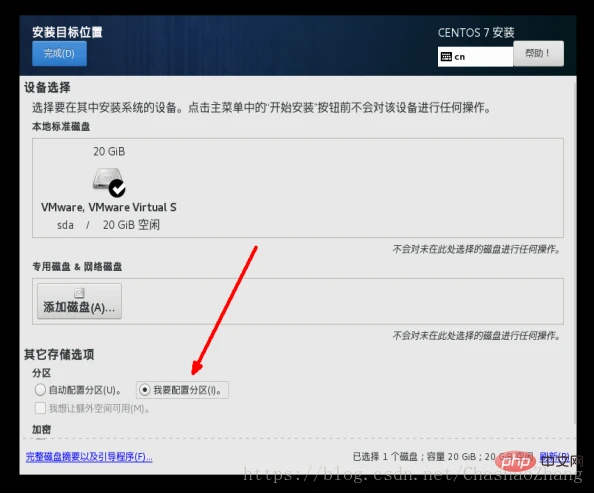Click the checkmark badge on sda disk
The width and height of the screenshot is (594, 494).
117,188
